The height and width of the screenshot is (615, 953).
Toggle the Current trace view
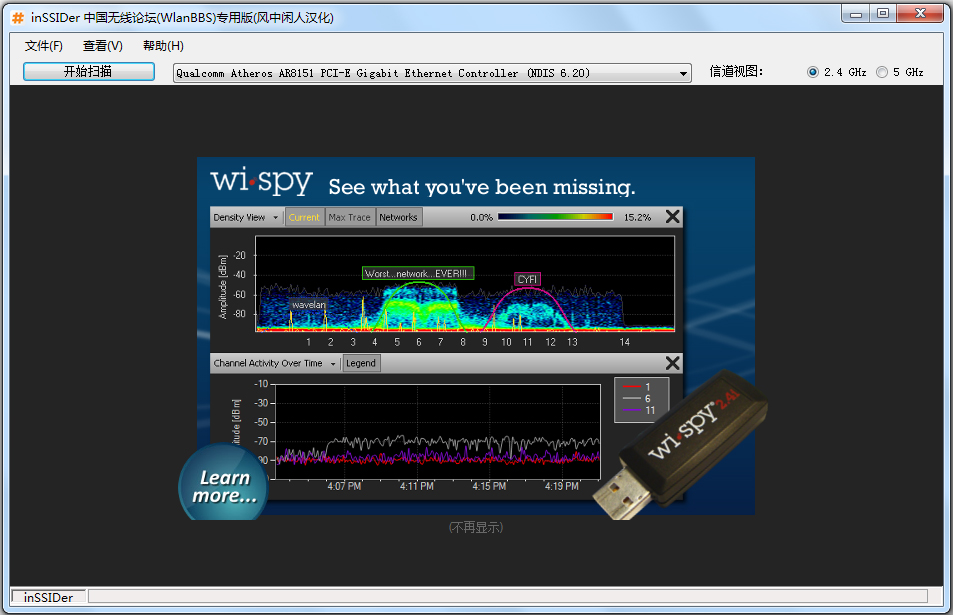[x=304, y=216]
